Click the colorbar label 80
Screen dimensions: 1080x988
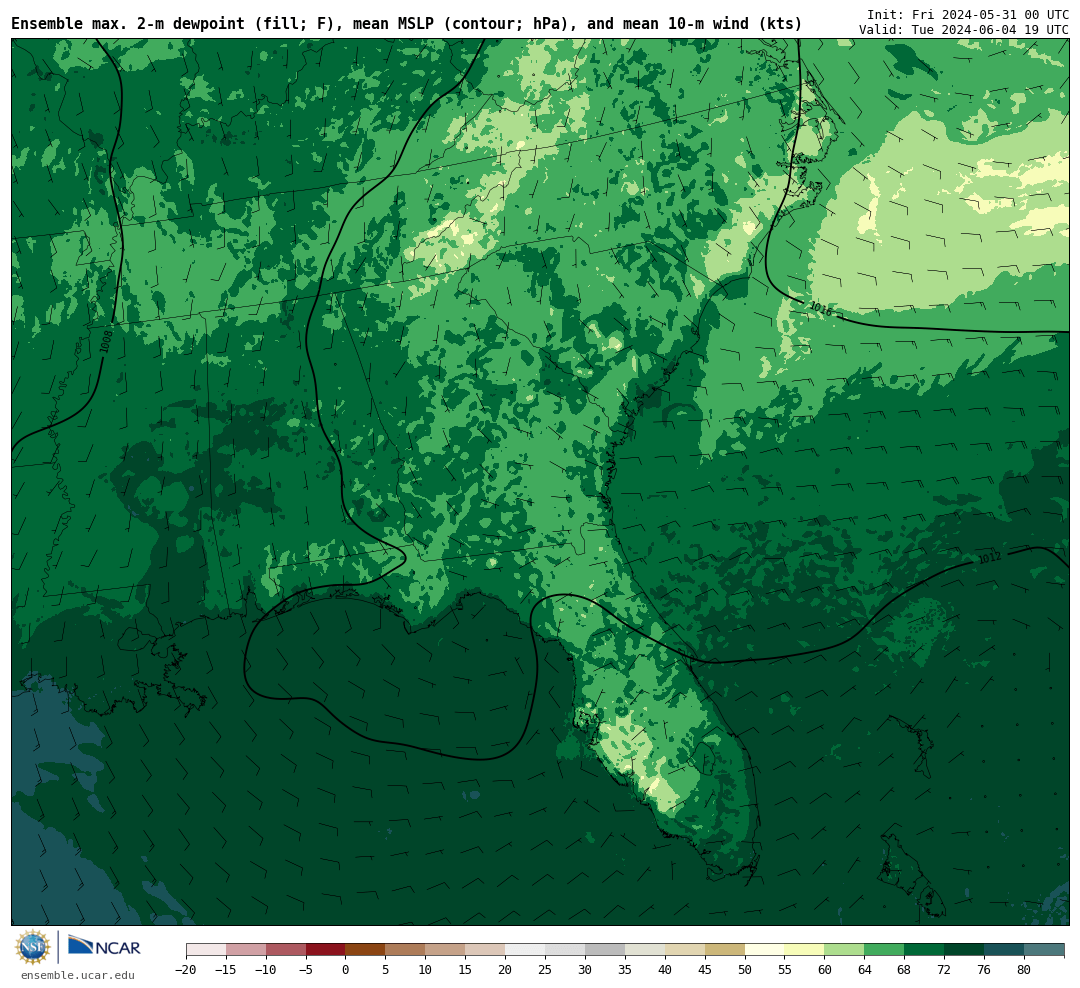pyautogui.click(x=1024, y=970)
